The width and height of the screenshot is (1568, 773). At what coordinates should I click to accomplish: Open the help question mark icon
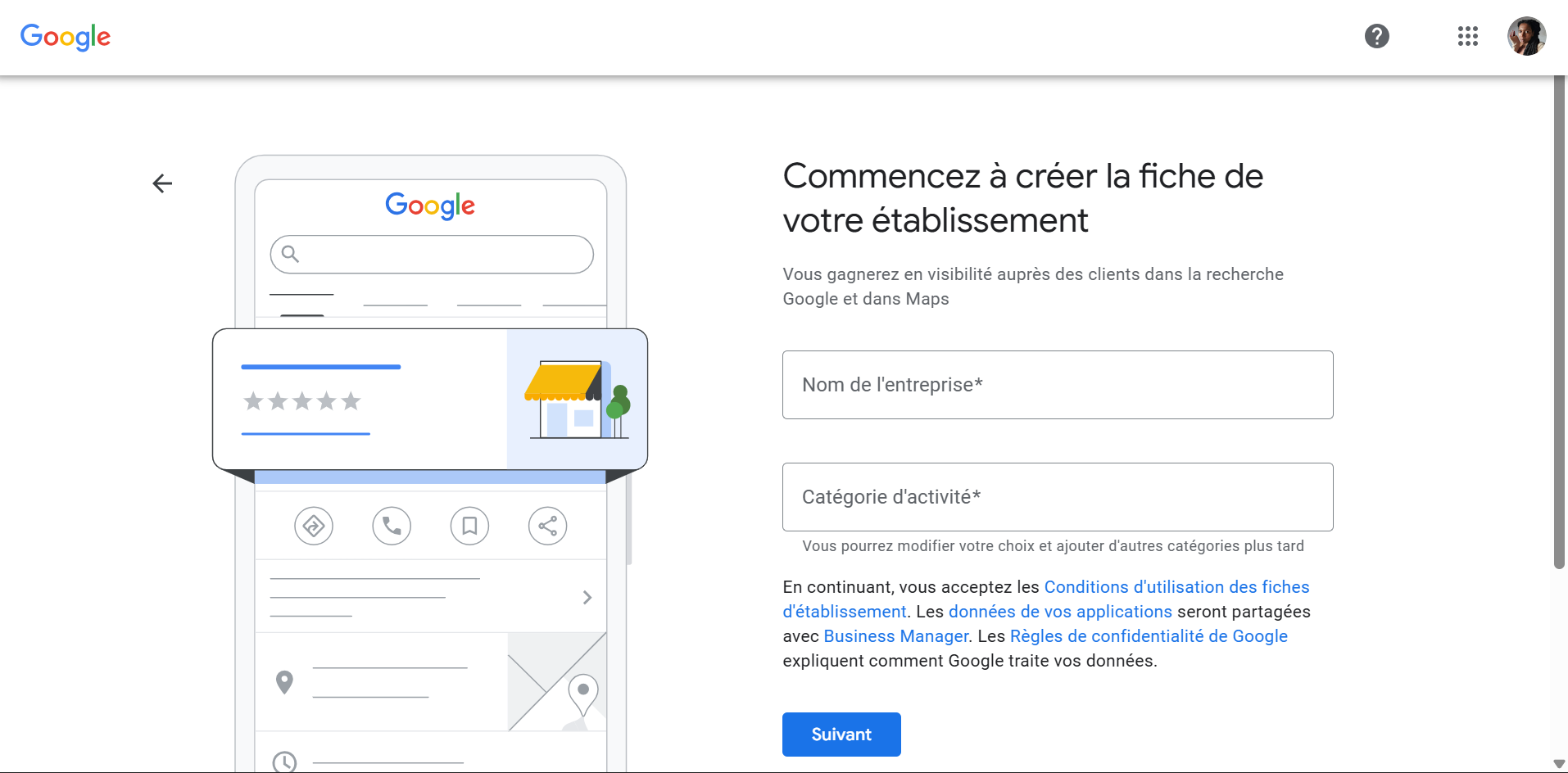(x=1377, y=36)
